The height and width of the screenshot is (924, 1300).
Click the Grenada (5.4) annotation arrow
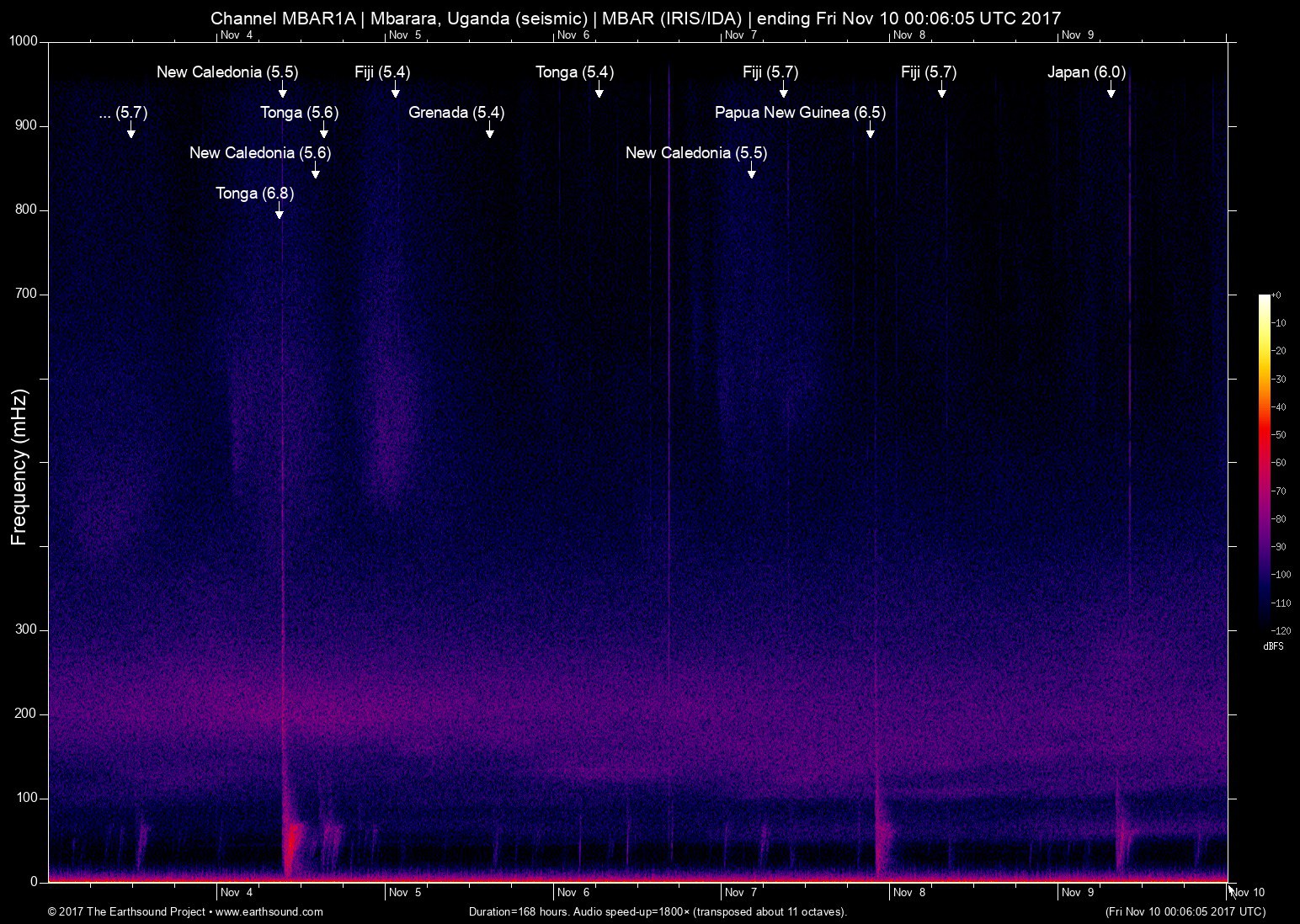(x=489, y=133)
